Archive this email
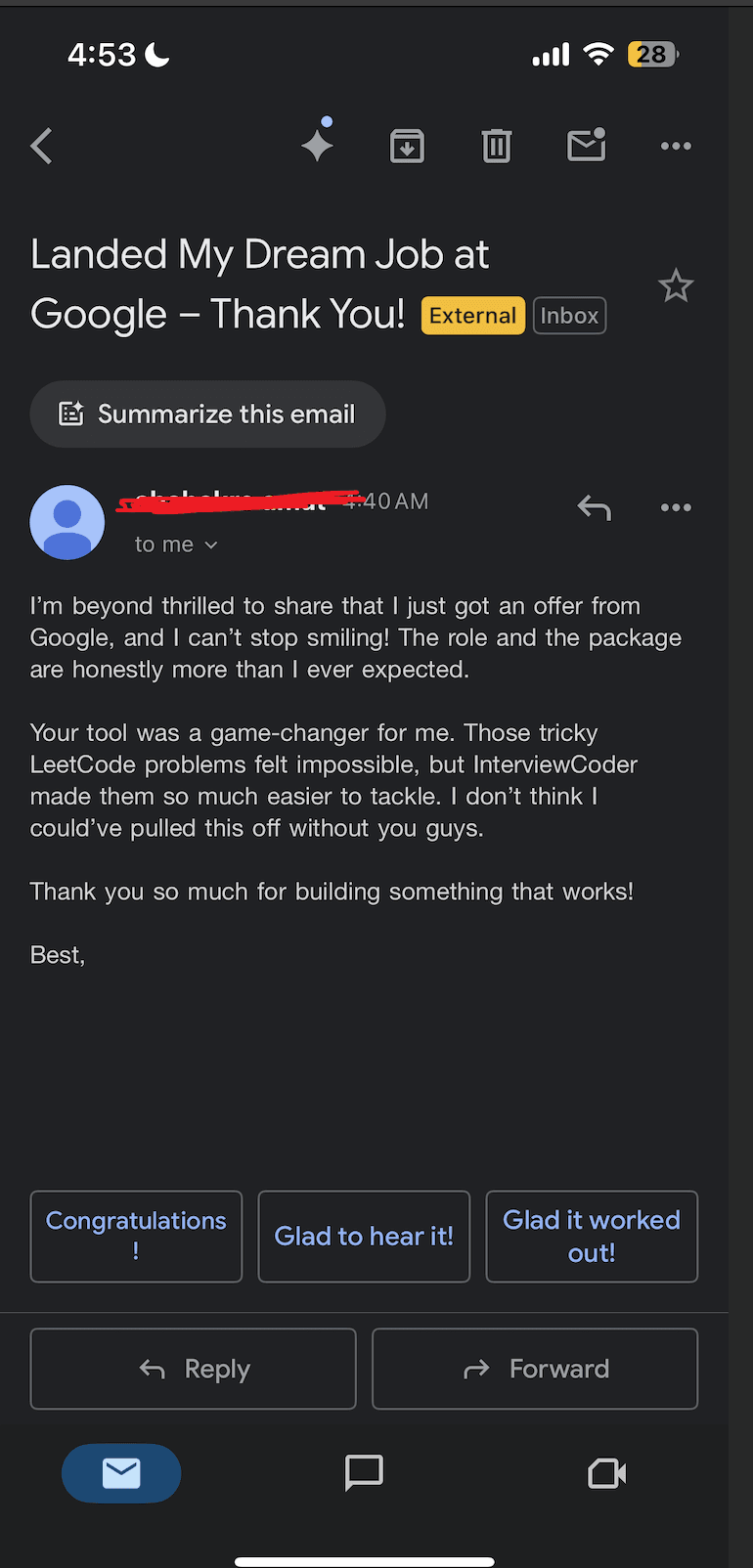 coord(407,146)
